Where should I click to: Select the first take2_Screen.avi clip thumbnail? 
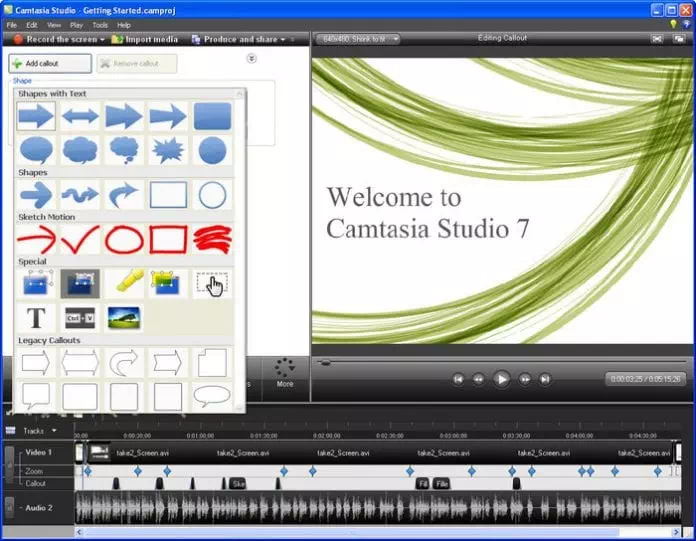[100, 453]
